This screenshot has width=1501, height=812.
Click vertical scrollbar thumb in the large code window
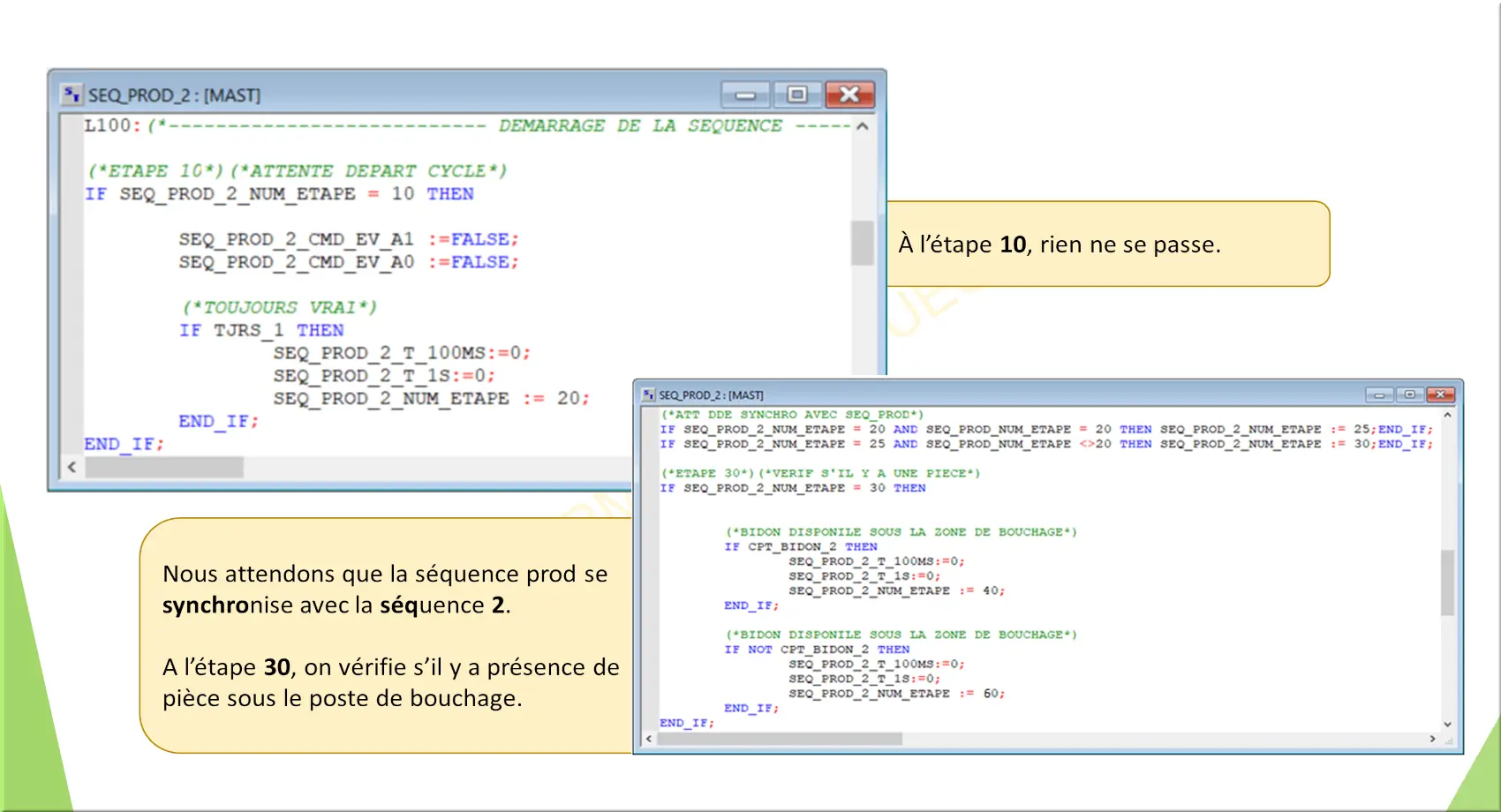pyautogui.click(x=863, y=243)
